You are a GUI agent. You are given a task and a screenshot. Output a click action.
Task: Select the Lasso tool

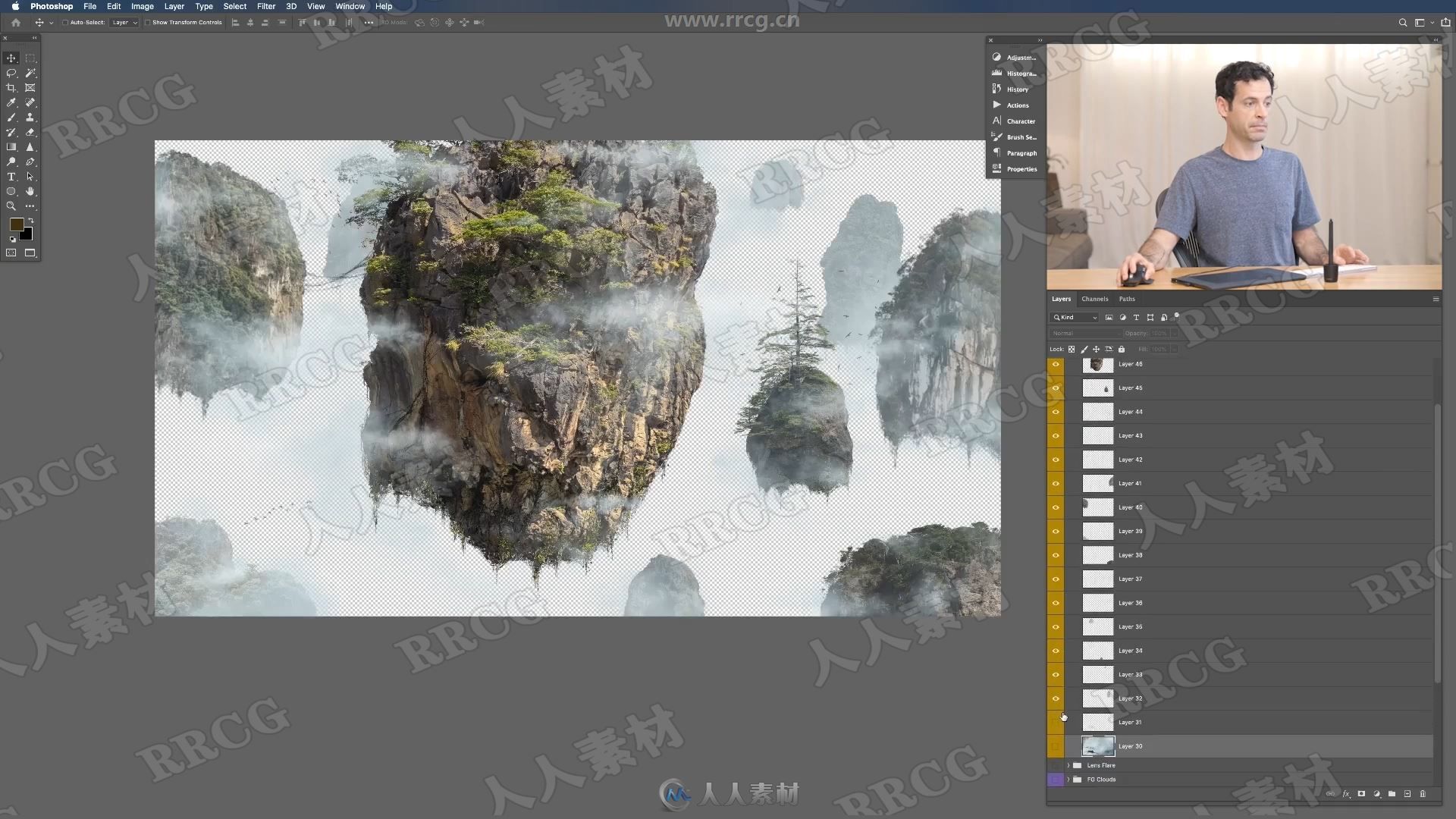coord(11,74)
